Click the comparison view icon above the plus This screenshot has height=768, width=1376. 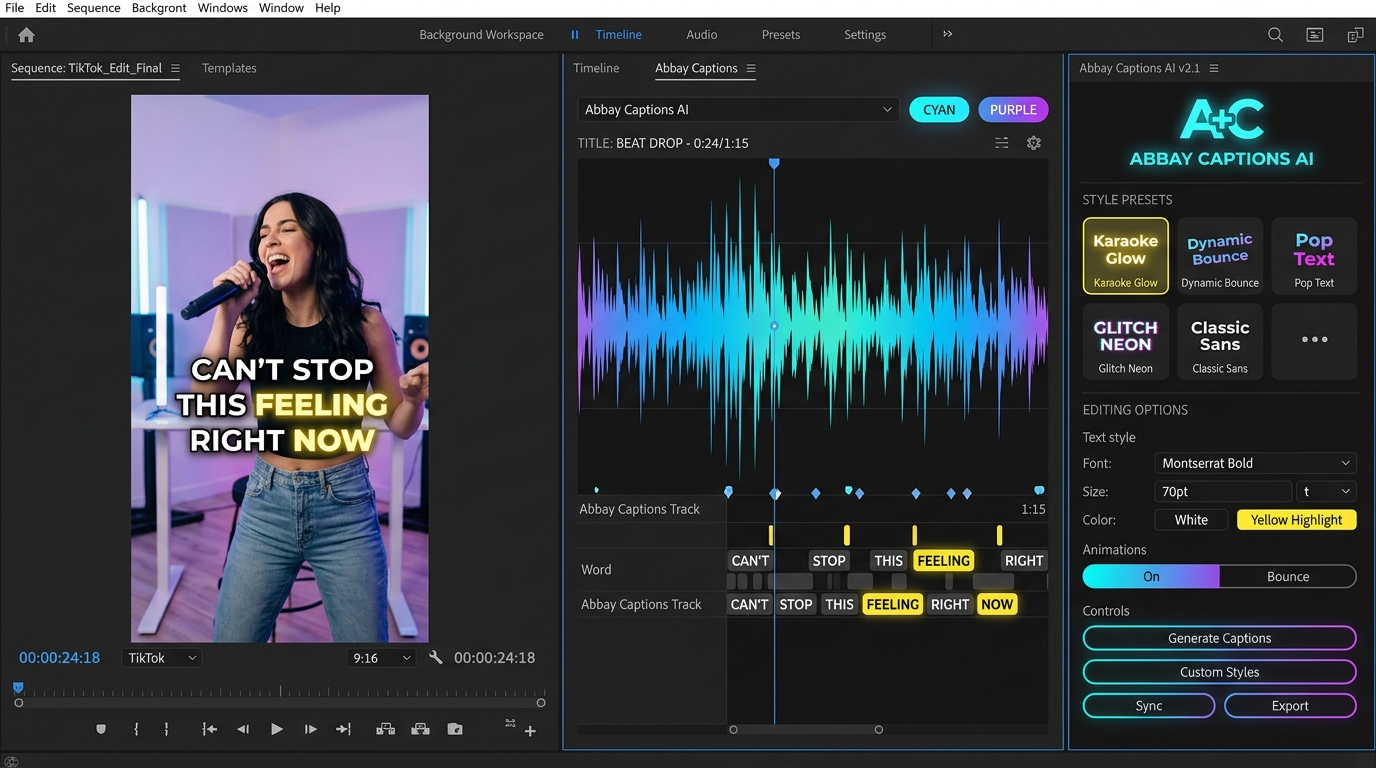point(510,722)
